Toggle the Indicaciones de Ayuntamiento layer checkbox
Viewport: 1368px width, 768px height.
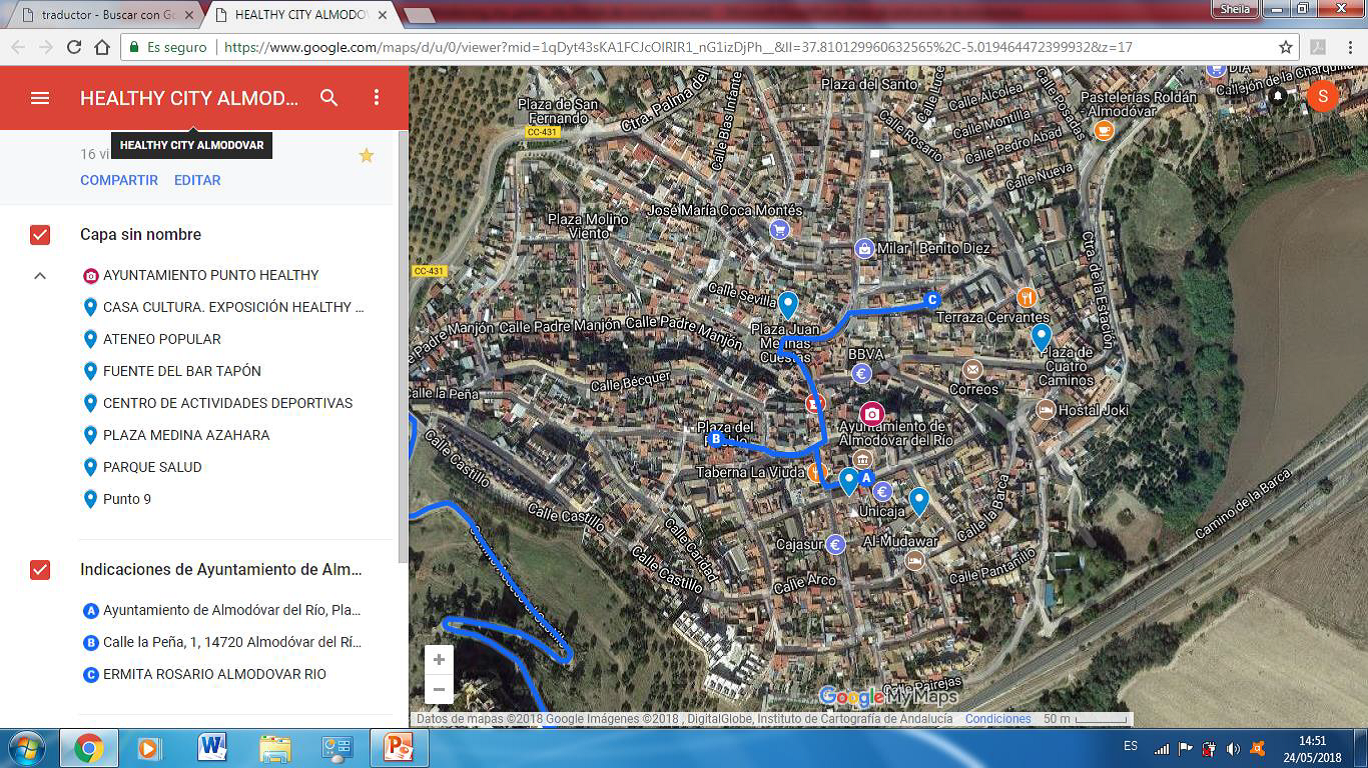click(x=40, y=570)
